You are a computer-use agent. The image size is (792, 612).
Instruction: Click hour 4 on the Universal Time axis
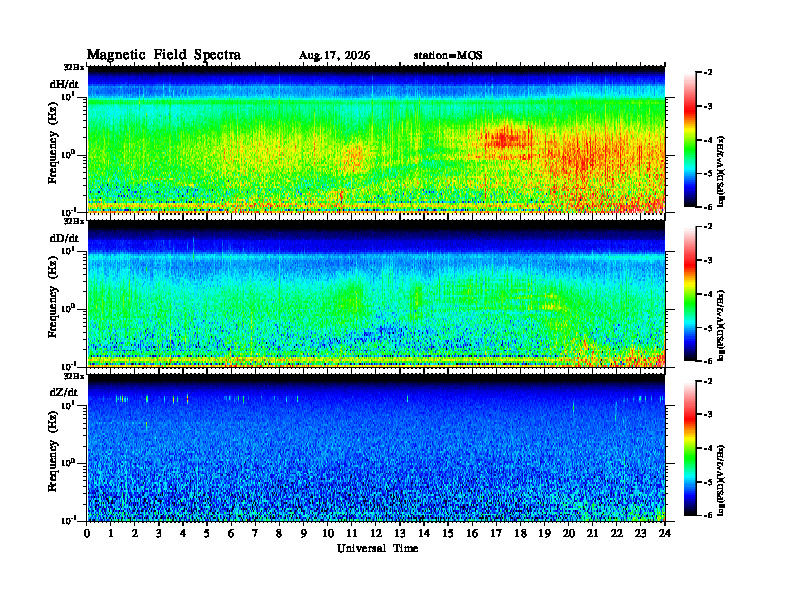183,533
